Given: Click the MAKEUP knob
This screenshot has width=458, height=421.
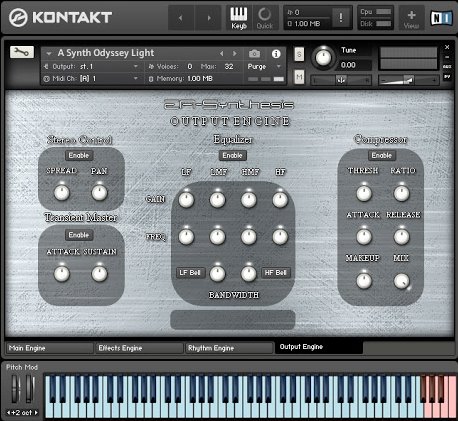Looking at the screenshot, I should [x=364, y=281].
